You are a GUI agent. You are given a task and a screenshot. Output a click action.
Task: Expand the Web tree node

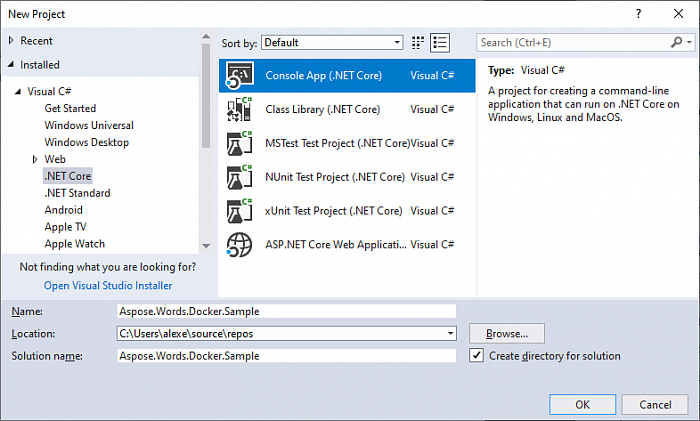(35, 159)
